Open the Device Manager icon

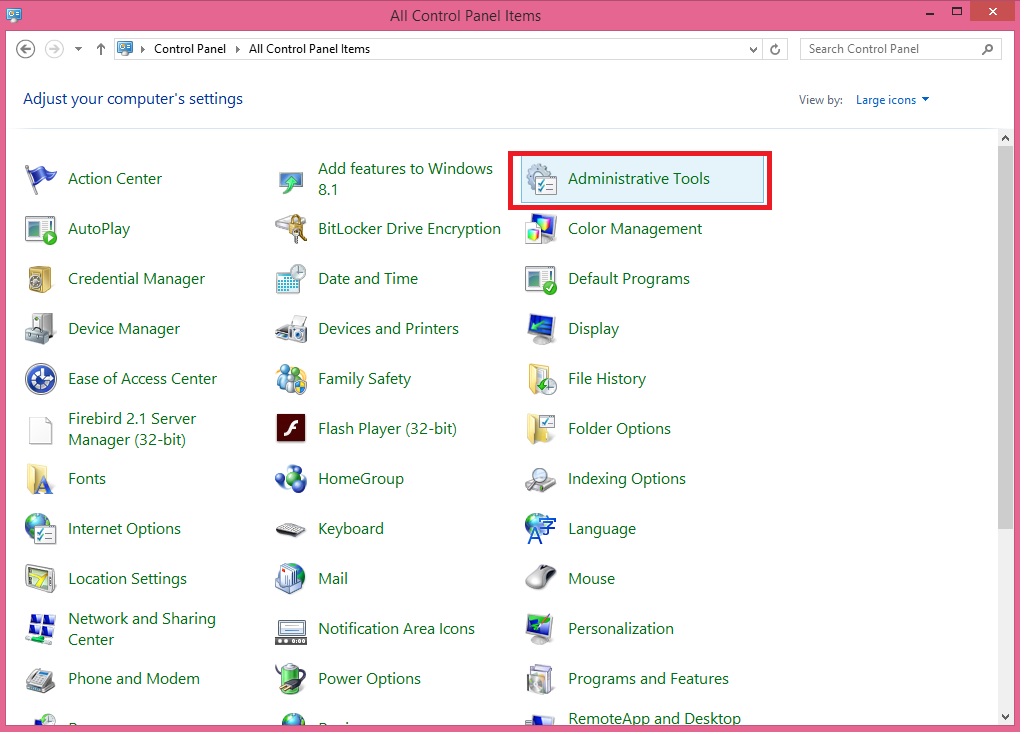tap(41, 329)
